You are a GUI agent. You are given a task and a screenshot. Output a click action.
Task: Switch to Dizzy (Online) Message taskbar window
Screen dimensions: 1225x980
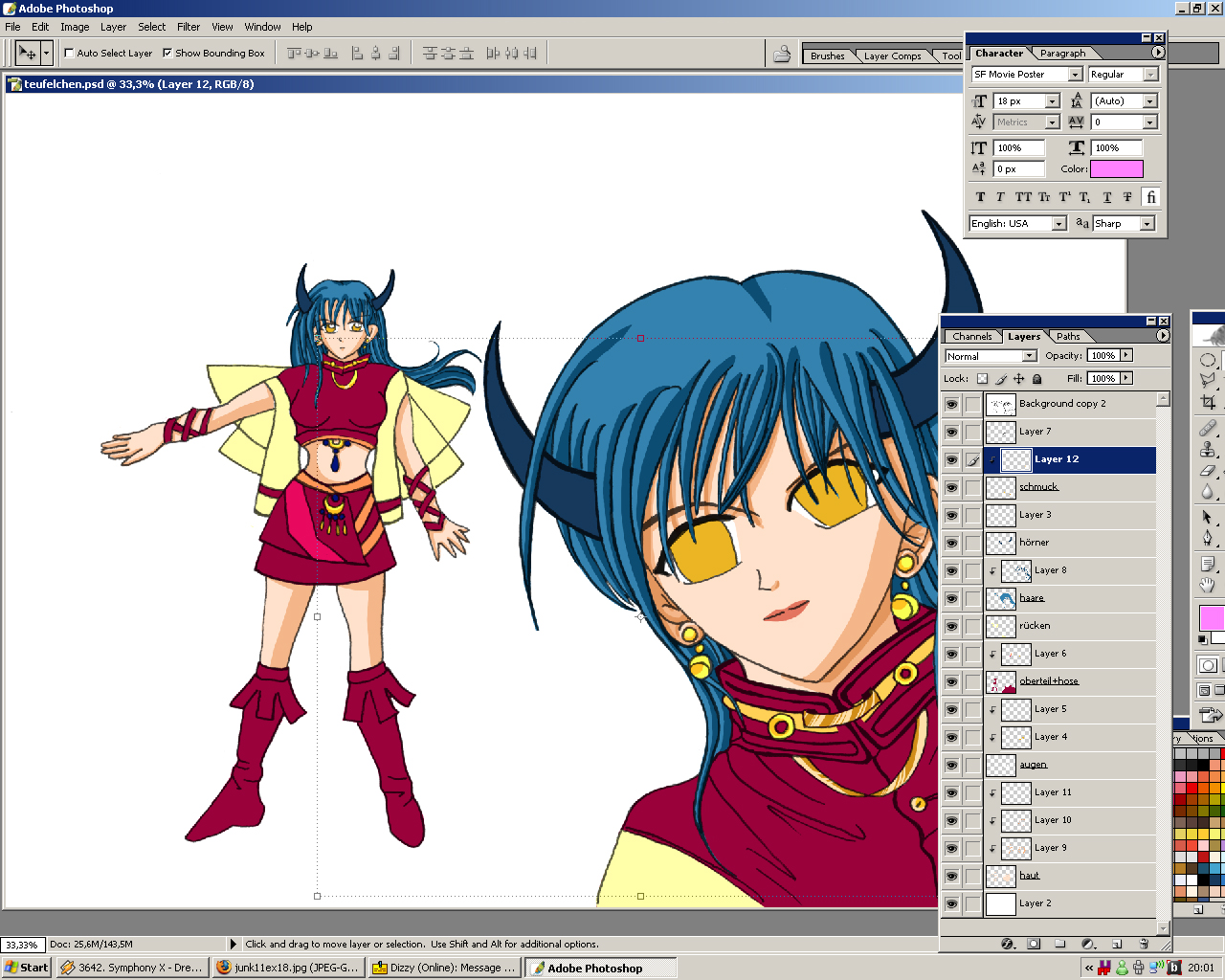pos(444,968)
